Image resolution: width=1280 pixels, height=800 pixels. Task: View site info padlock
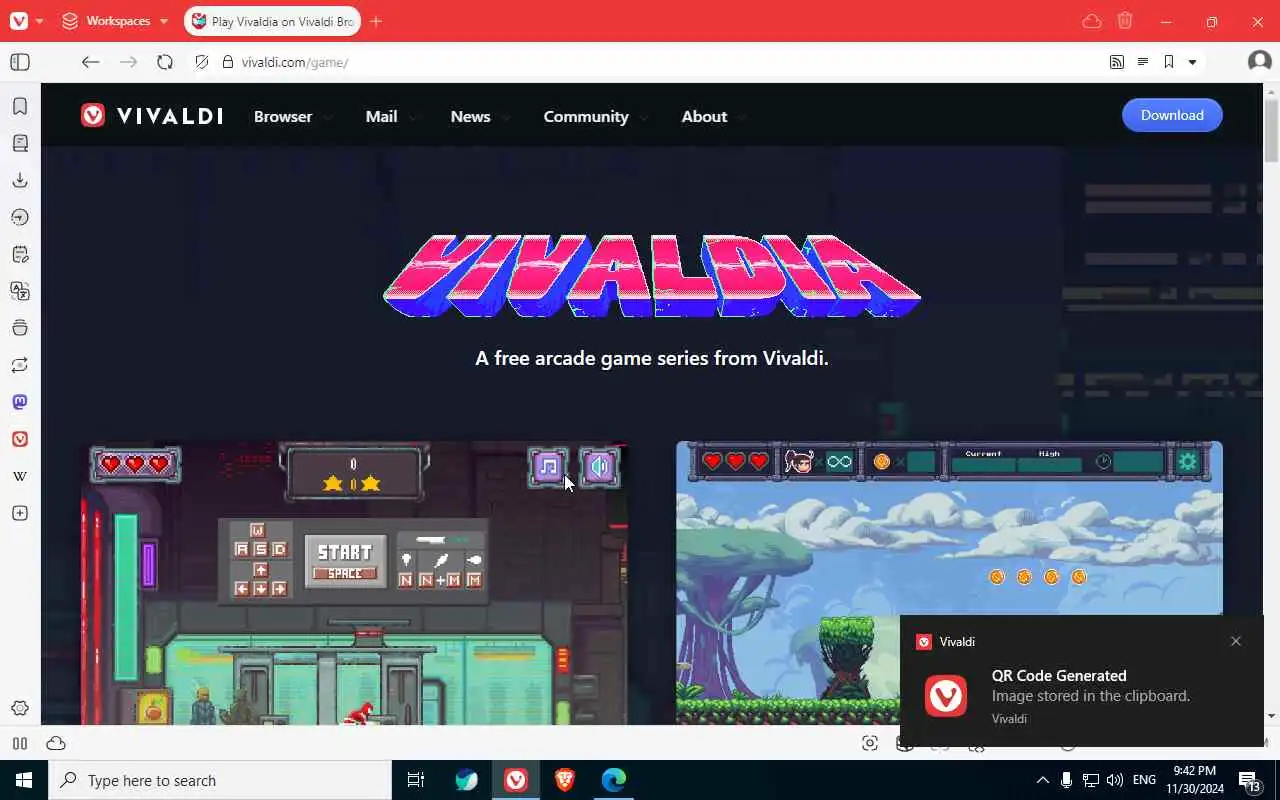(x=228, y=62)
